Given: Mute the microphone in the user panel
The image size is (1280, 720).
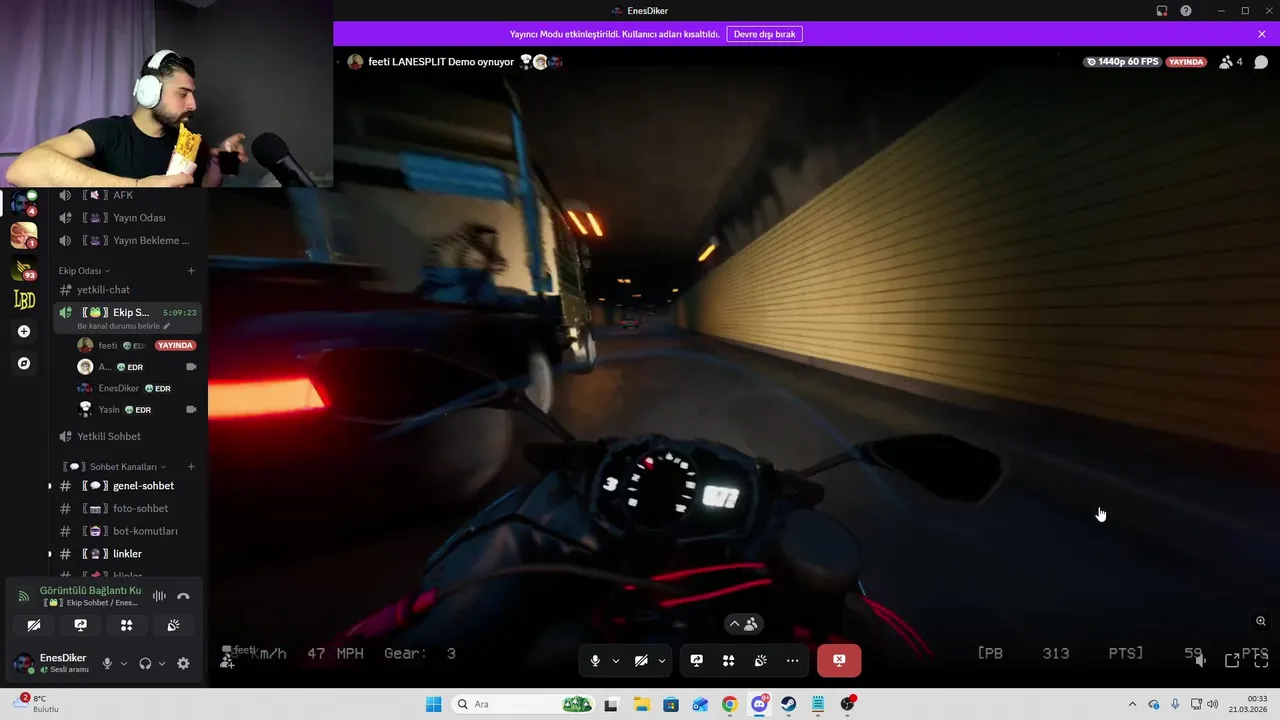Looking at the screenshot, I should 107,663.
